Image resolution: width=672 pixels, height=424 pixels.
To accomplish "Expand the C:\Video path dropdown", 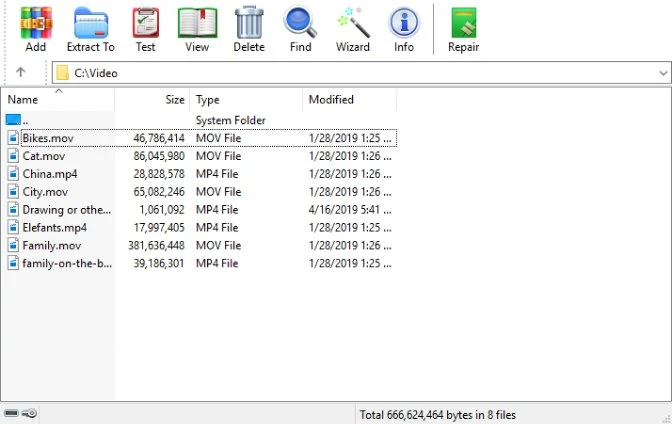I will coord(663,73).
